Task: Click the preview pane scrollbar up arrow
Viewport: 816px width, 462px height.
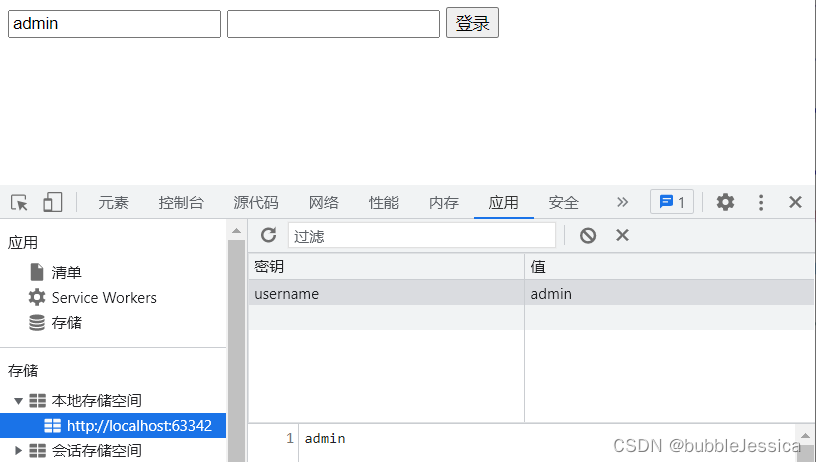Action: 805,436
